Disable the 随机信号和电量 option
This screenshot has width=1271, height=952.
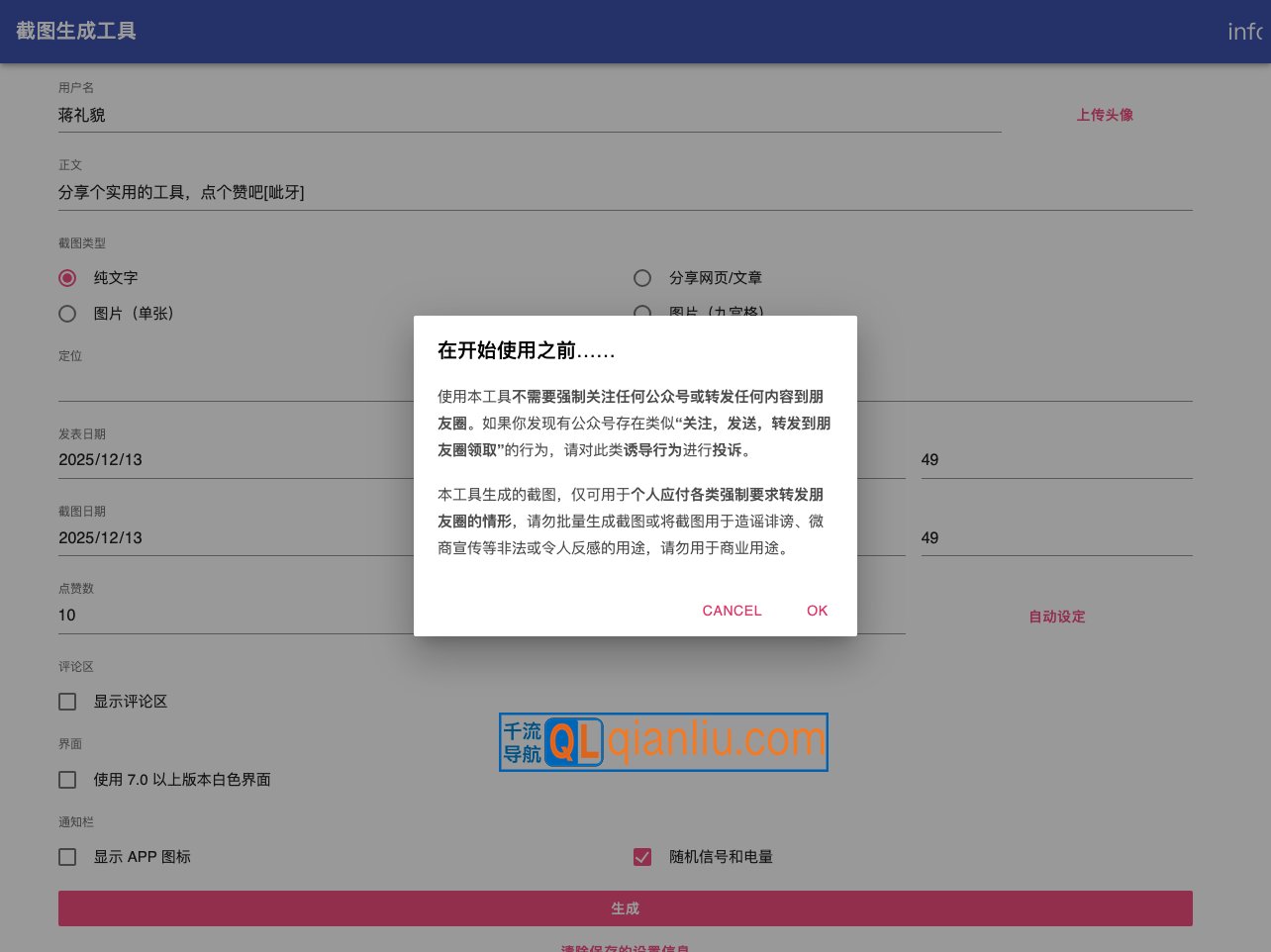(642, 857)
